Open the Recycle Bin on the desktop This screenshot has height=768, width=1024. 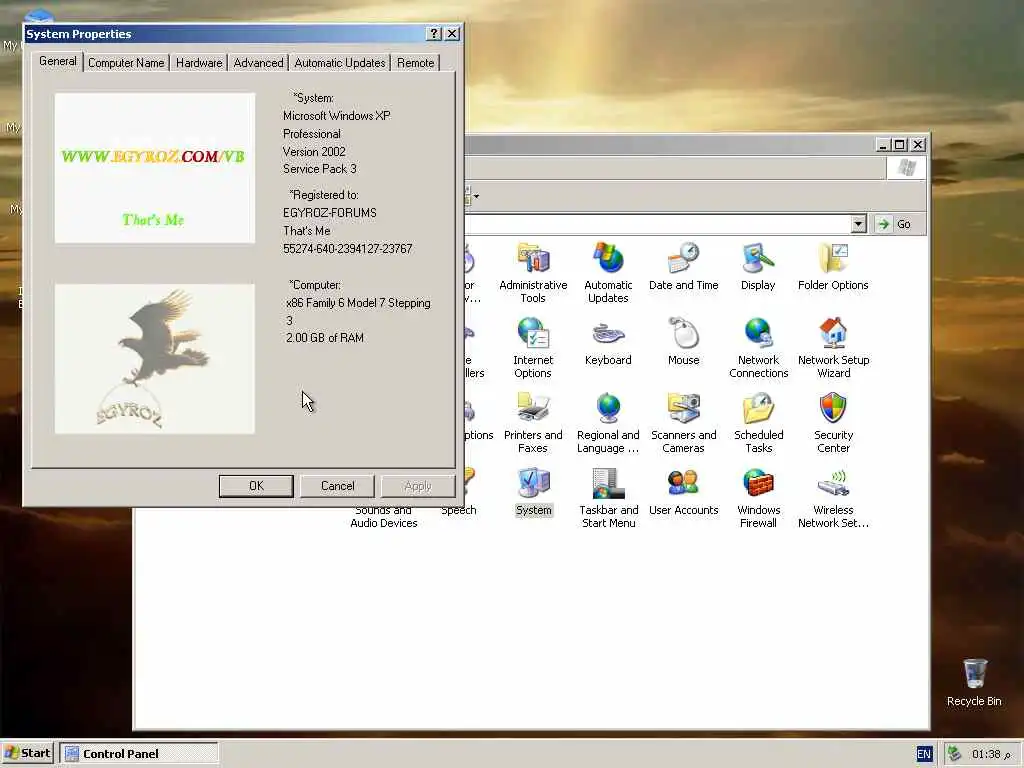(974, 682)
